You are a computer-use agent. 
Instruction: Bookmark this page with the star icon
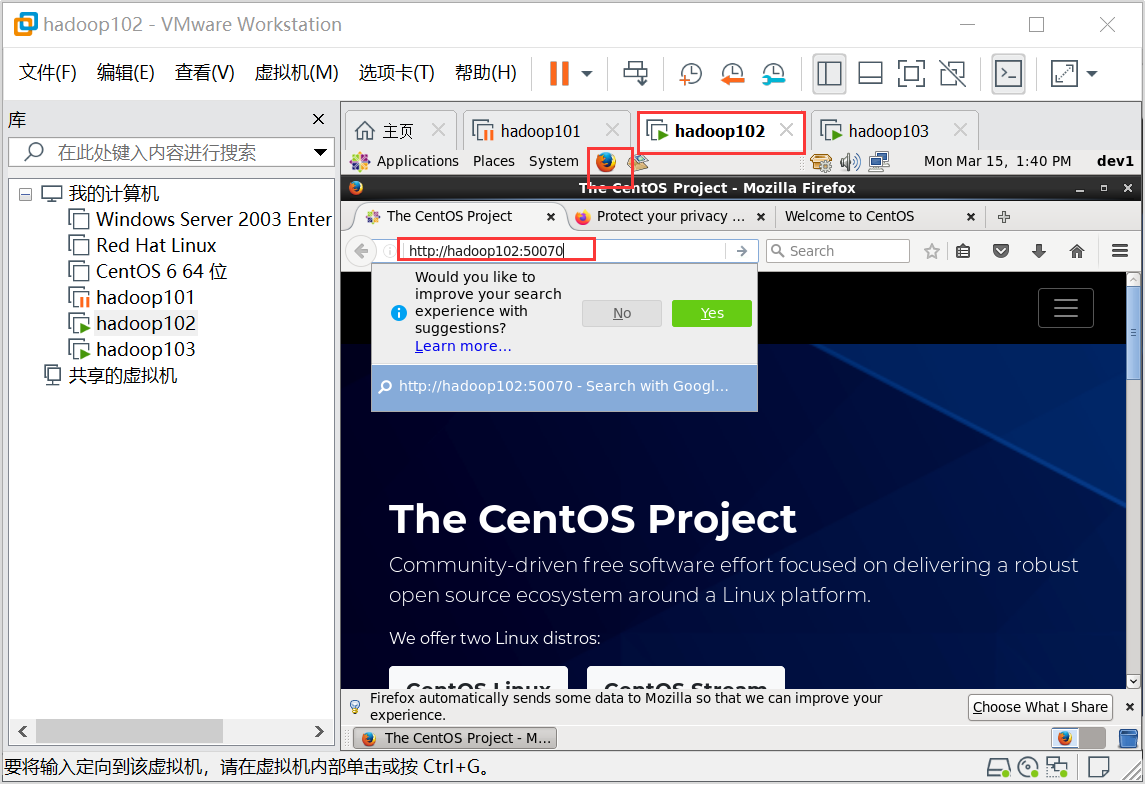point(932,251)
